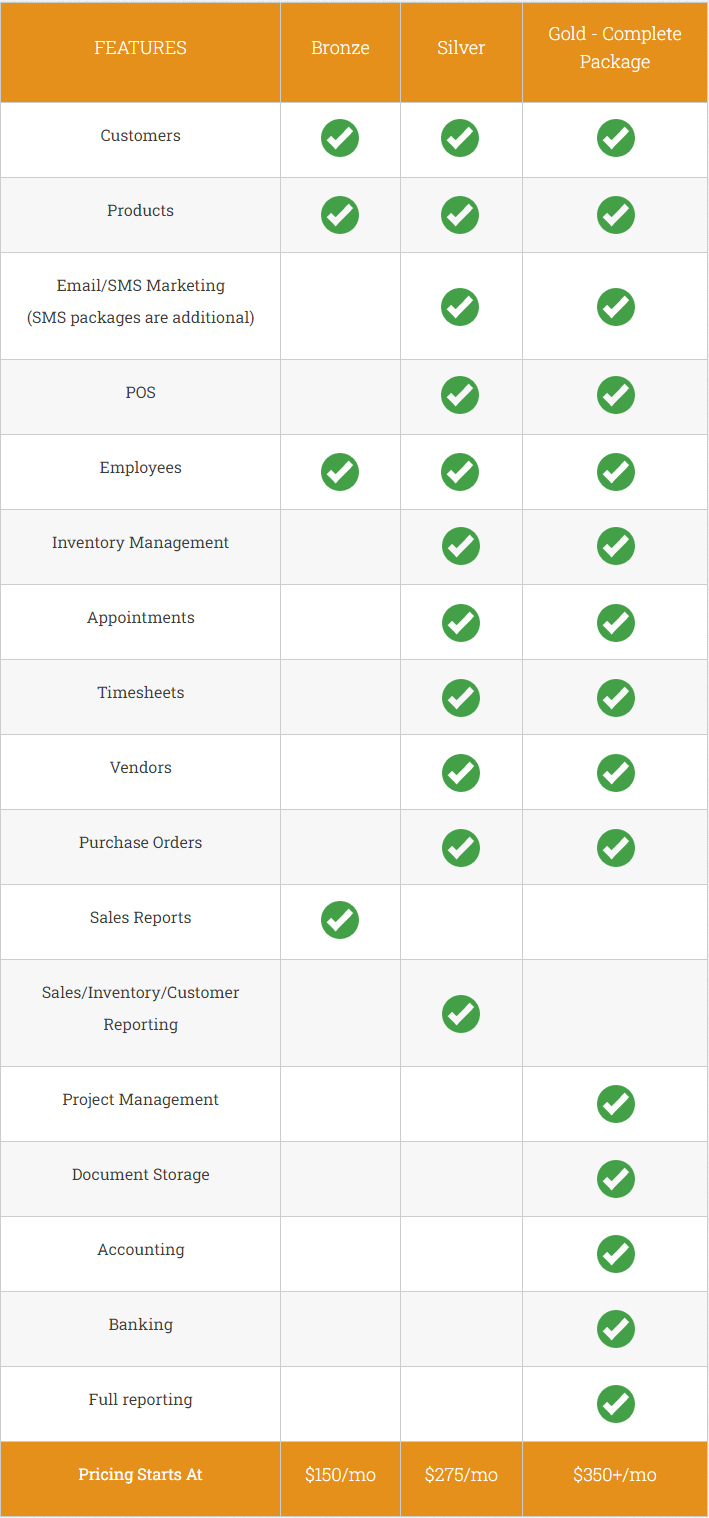Click Silver checkmark for Sales/Inventory/Customer Reporting
This screenshot has width=709, height=1518.
click(x=460, y=1013)
